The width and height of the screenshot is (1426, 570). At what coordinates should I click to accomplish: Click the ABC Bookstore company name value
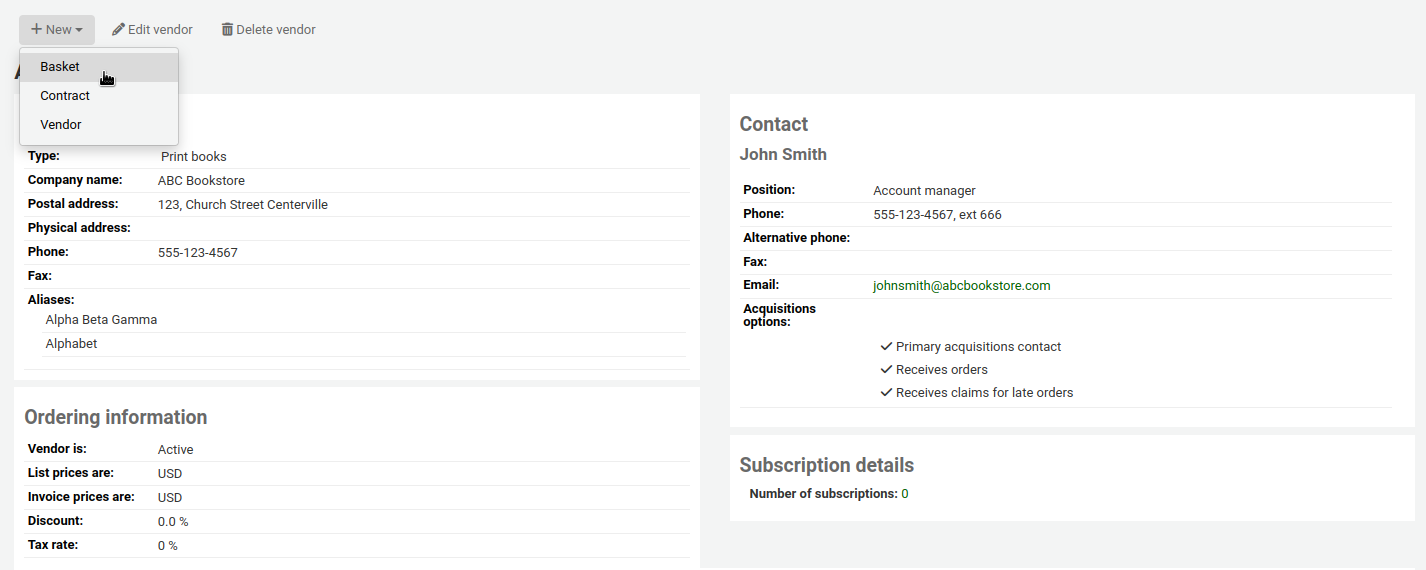201,181
